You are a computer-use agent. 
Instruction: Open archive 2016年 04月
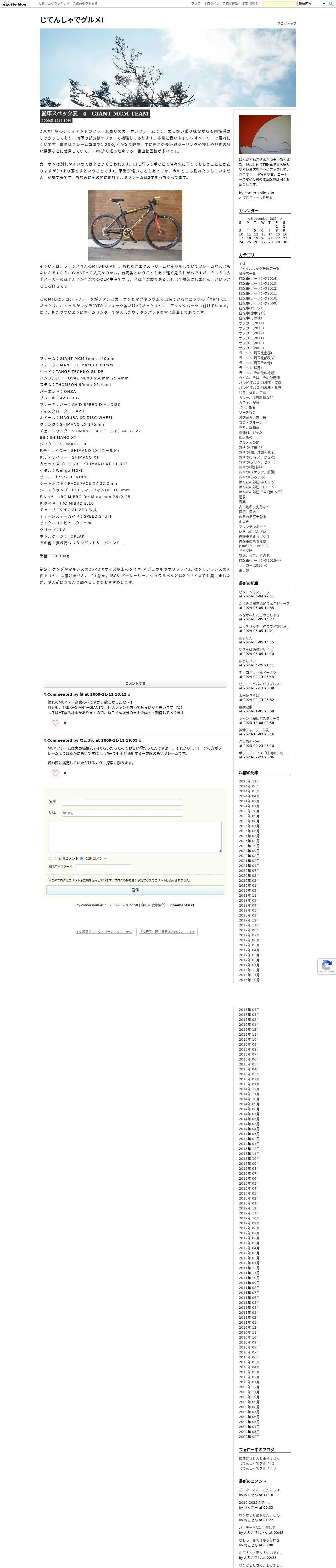point(249,1009)
